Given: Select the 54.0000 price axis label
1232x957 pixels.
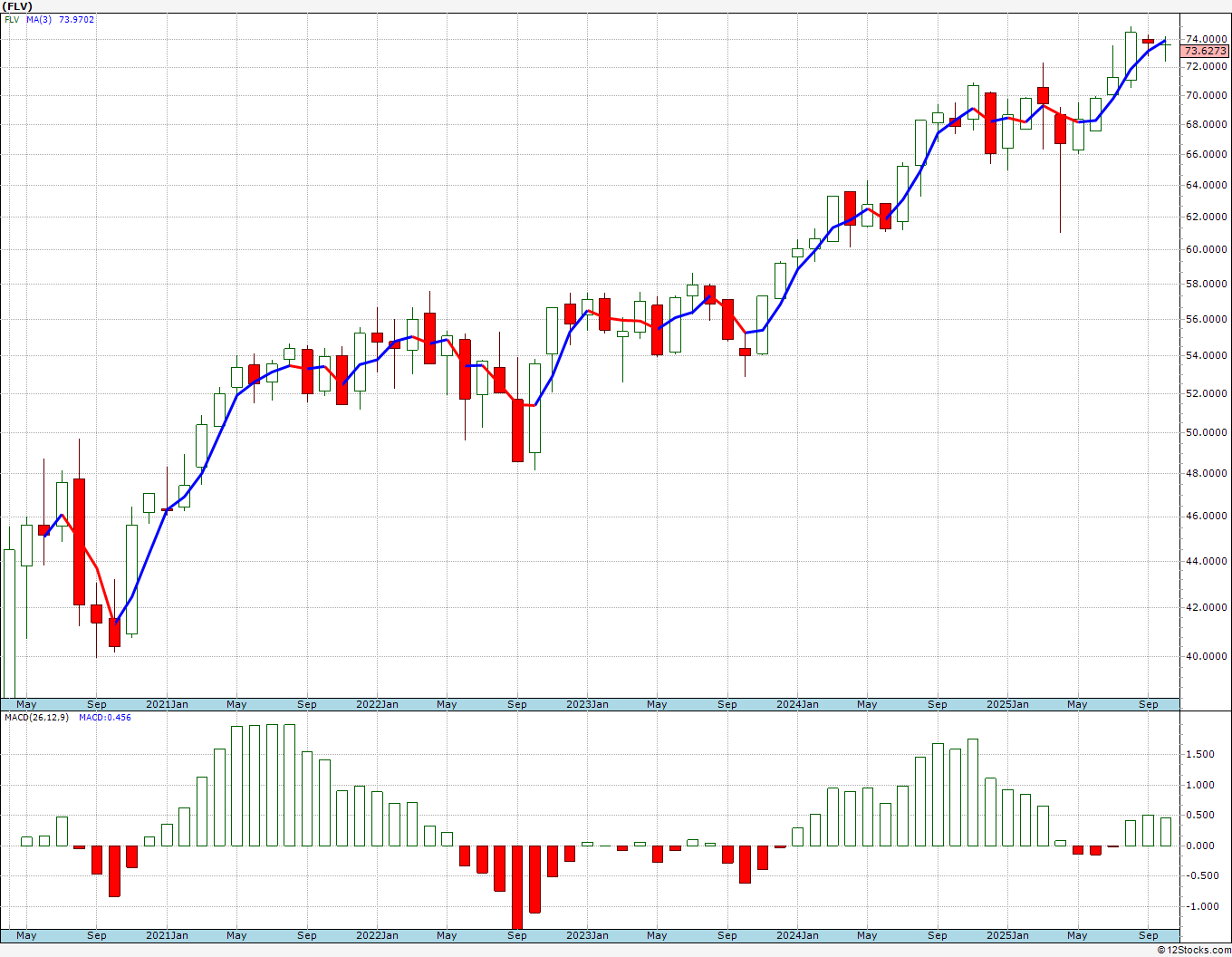Looking at the screenshot, I should (x=1207, y=355).
